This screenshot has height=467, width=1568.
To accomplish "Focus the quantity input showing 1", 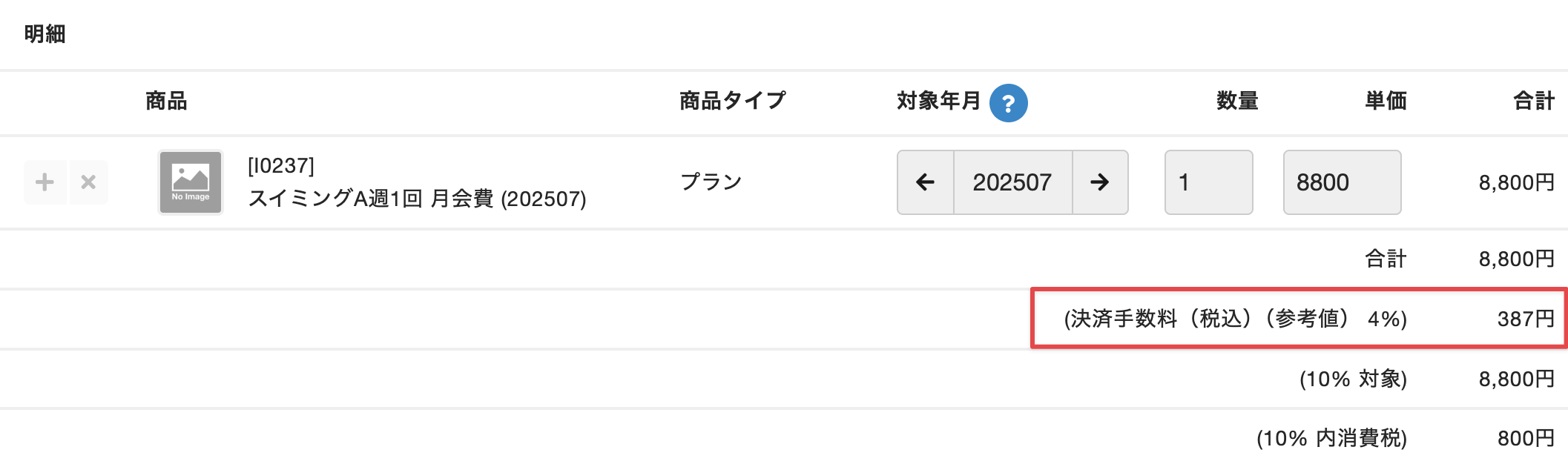I will point(1208,182).
